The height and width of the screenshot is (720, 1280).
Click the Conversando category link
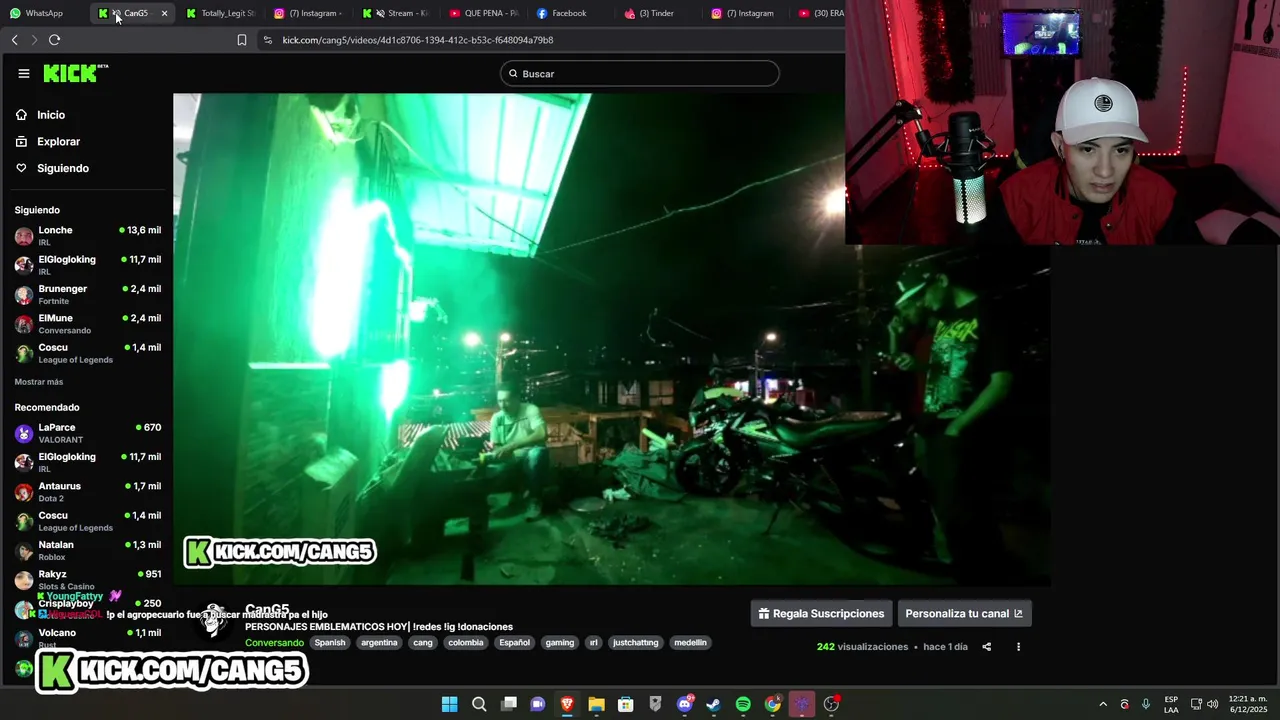pos(274,643)
